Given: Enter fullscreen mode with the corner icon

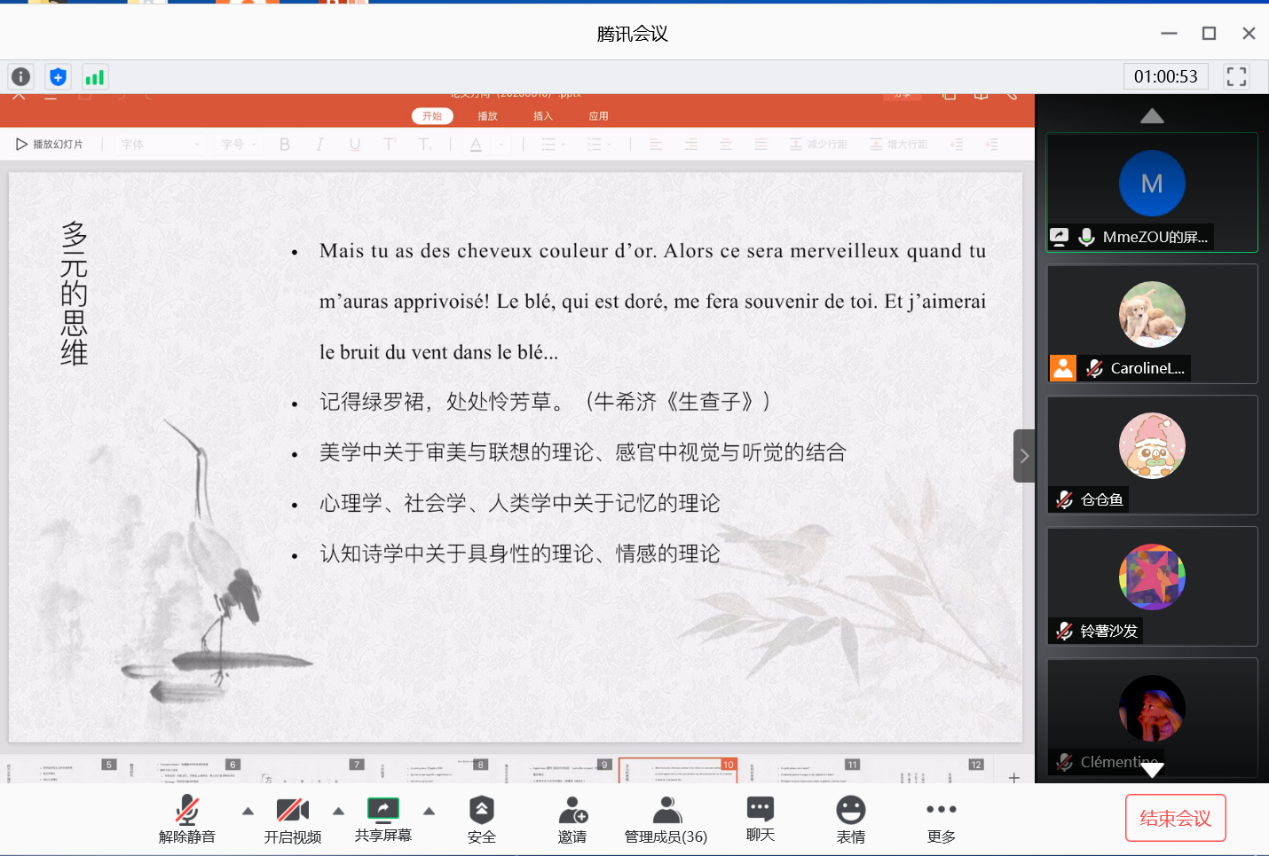Looking at the screenshot, I should pos(1237,77).
